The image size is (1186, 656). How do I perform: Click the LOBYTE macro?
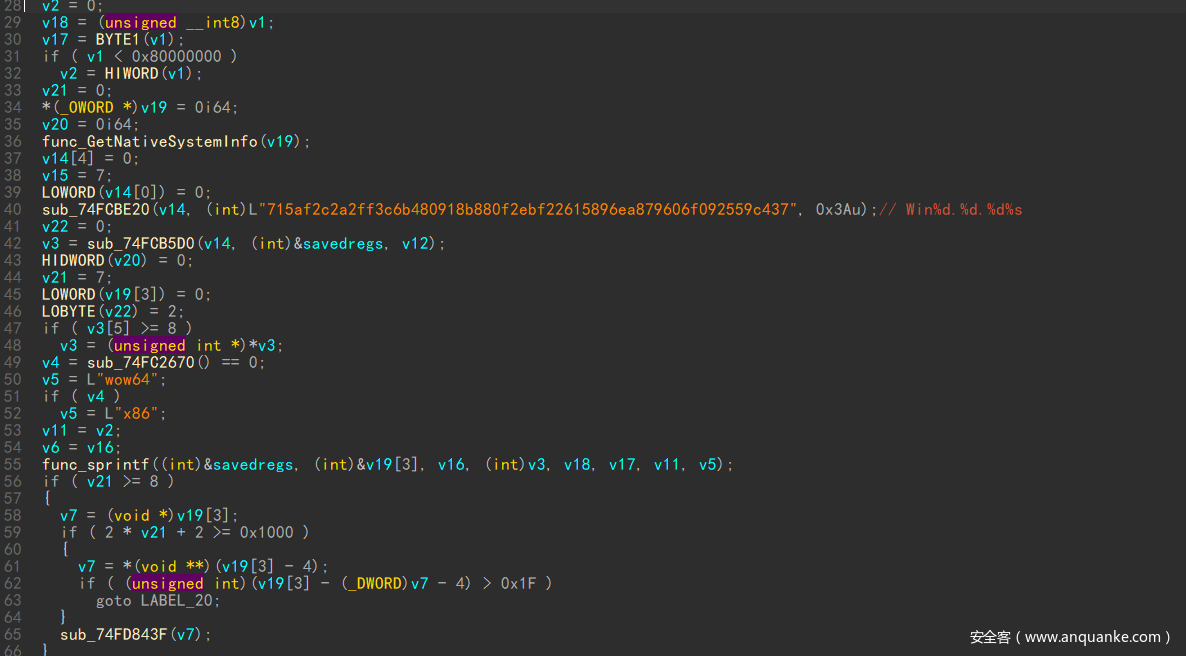68,311
